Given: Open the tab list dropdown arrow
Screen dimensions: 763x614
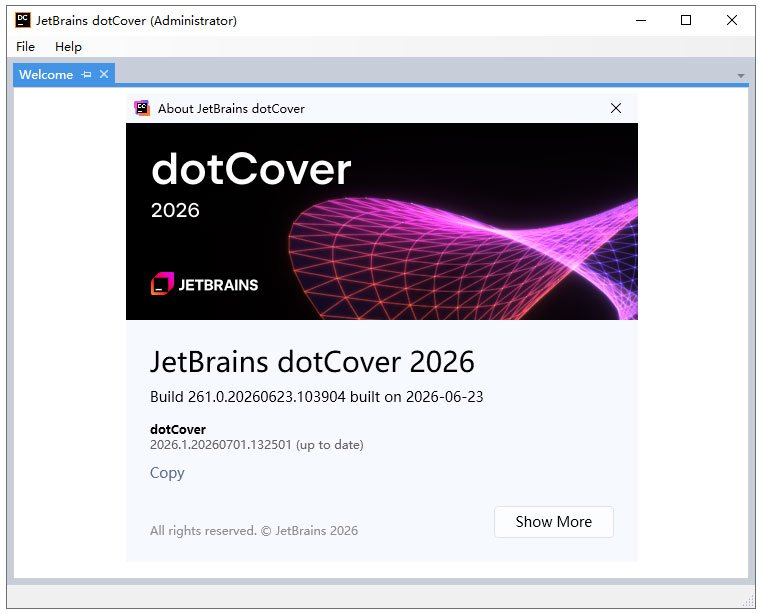Looking at the screenshot, I should click(741, 76).
